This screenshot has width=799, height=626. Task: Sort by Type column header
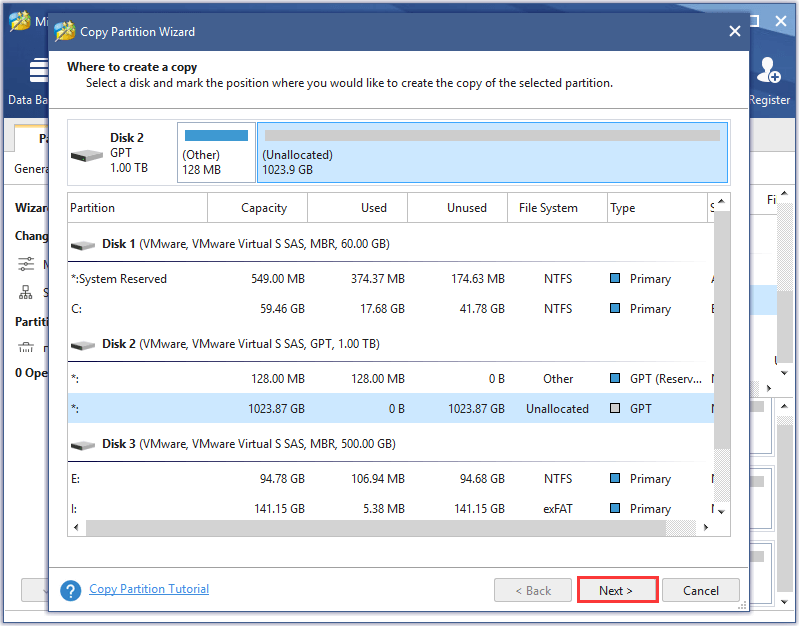click(657, 208)
